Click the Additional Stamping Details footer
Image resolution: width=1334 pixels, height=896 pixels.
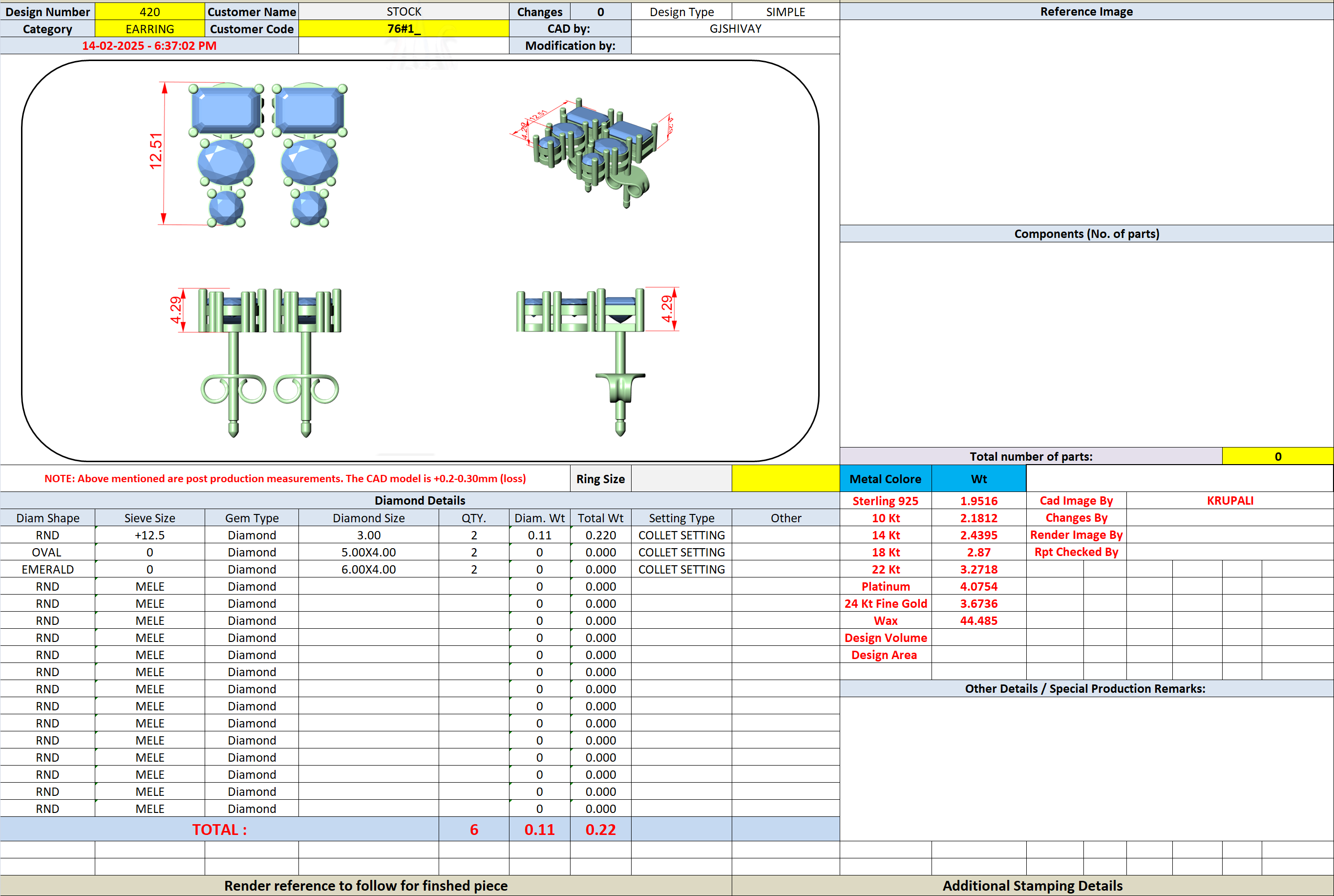click(x=1032, y=886)
